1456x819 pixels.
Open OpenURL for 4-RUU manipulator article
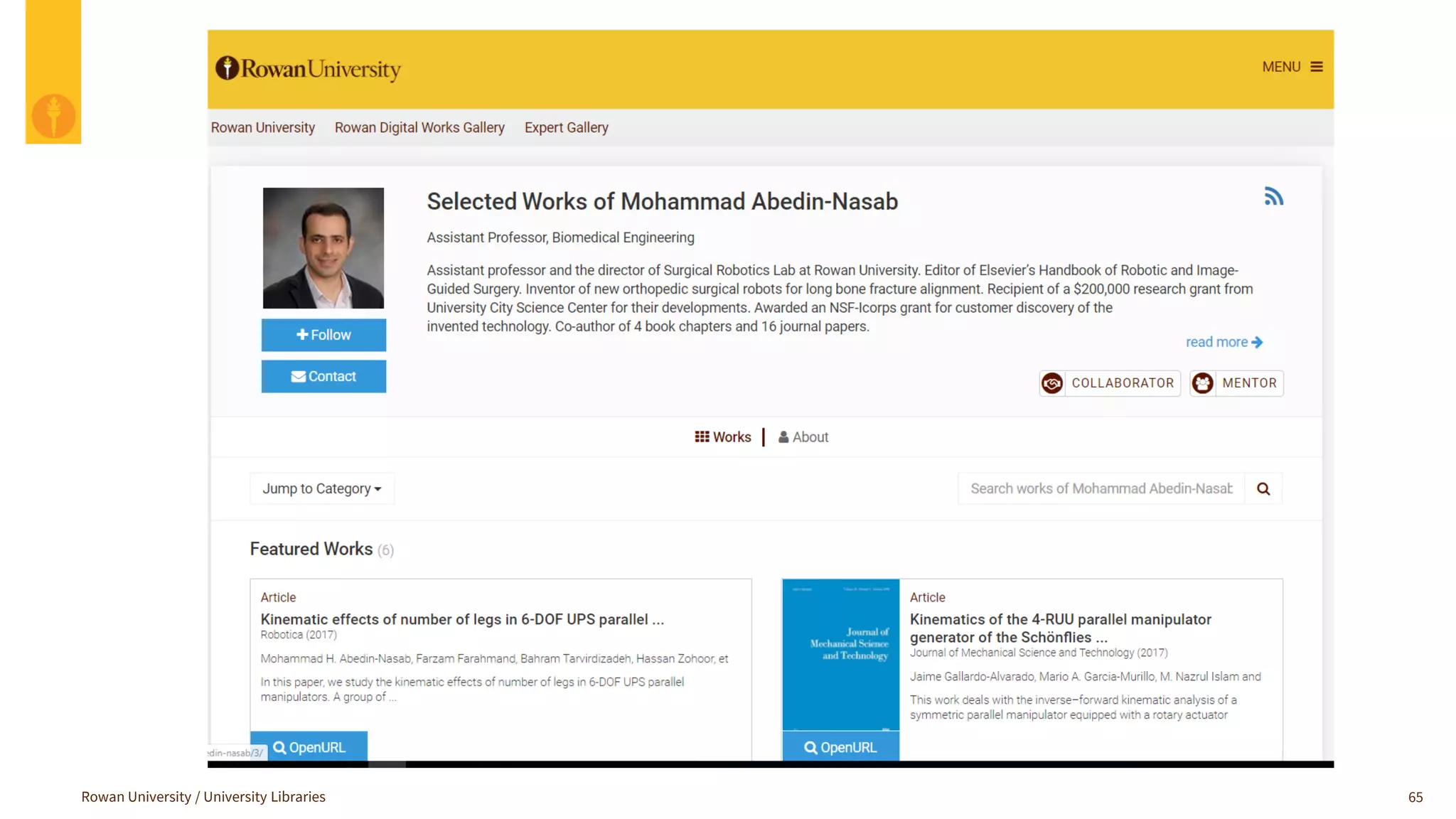[x=840, y=746]
